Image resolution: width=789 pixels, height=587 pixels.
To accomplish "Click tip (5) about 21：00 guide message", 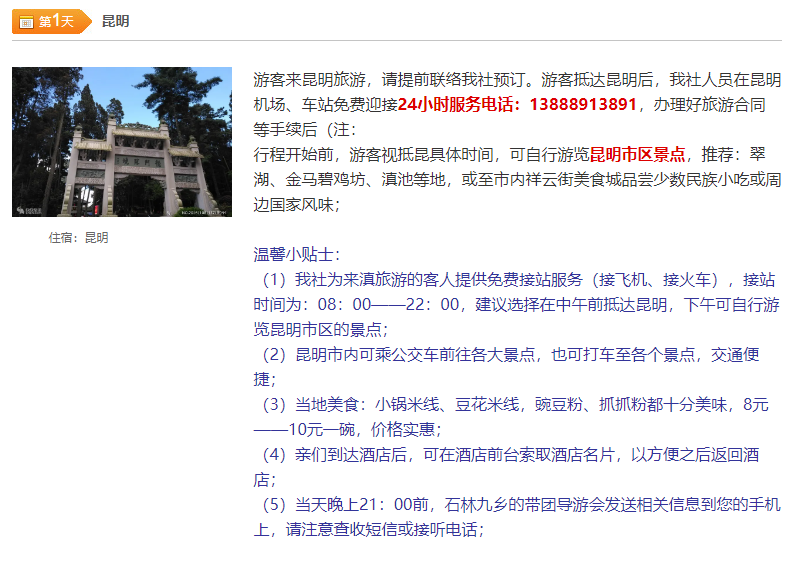I will [x=517, y=517].
